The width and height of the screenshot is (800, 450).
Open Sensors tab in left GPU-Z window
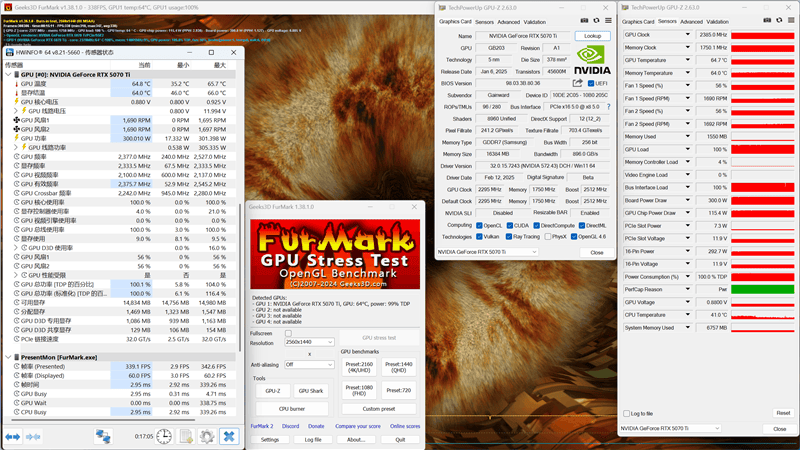coord(484,22)
